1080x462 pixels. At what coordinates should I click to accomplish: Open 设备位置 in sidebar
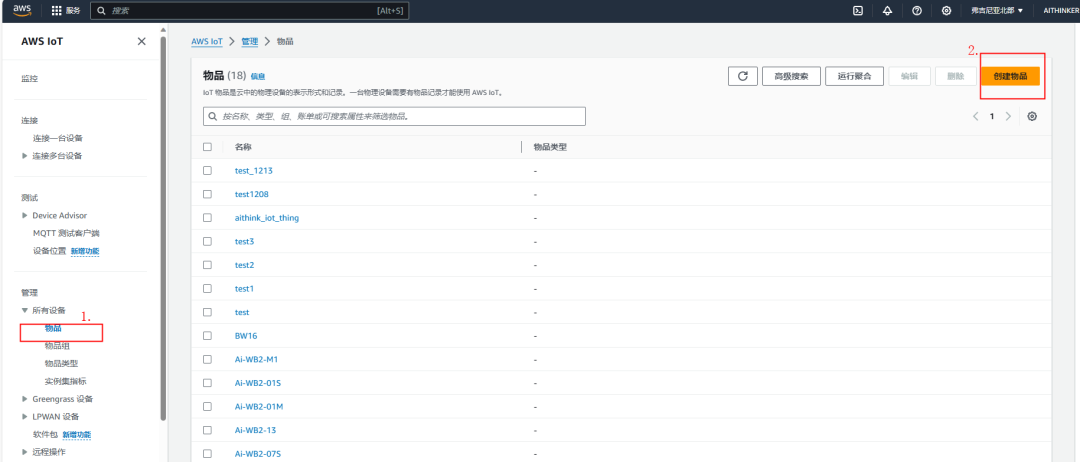coord(50,251)
